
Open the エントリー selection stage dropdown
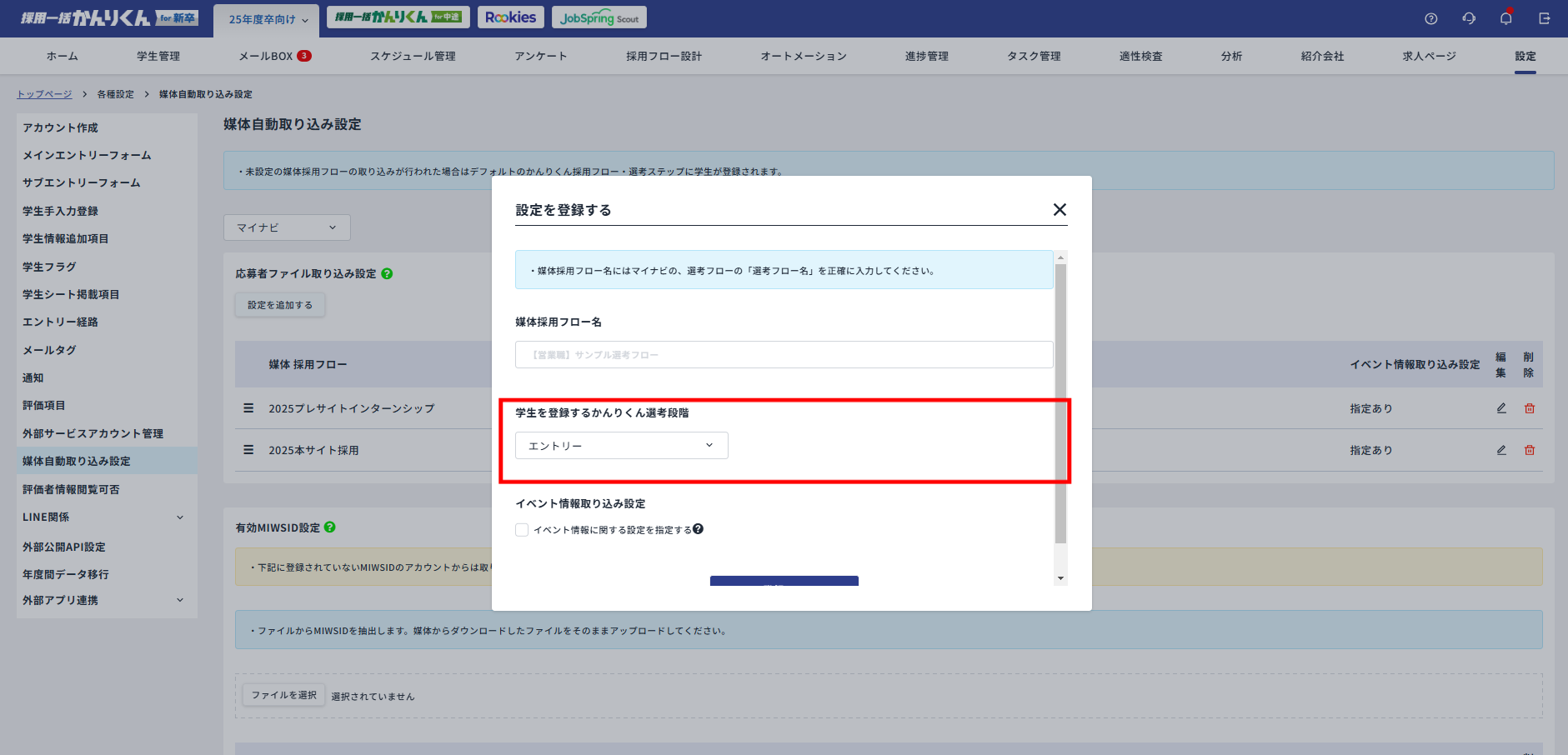click(x=621, y=445)
